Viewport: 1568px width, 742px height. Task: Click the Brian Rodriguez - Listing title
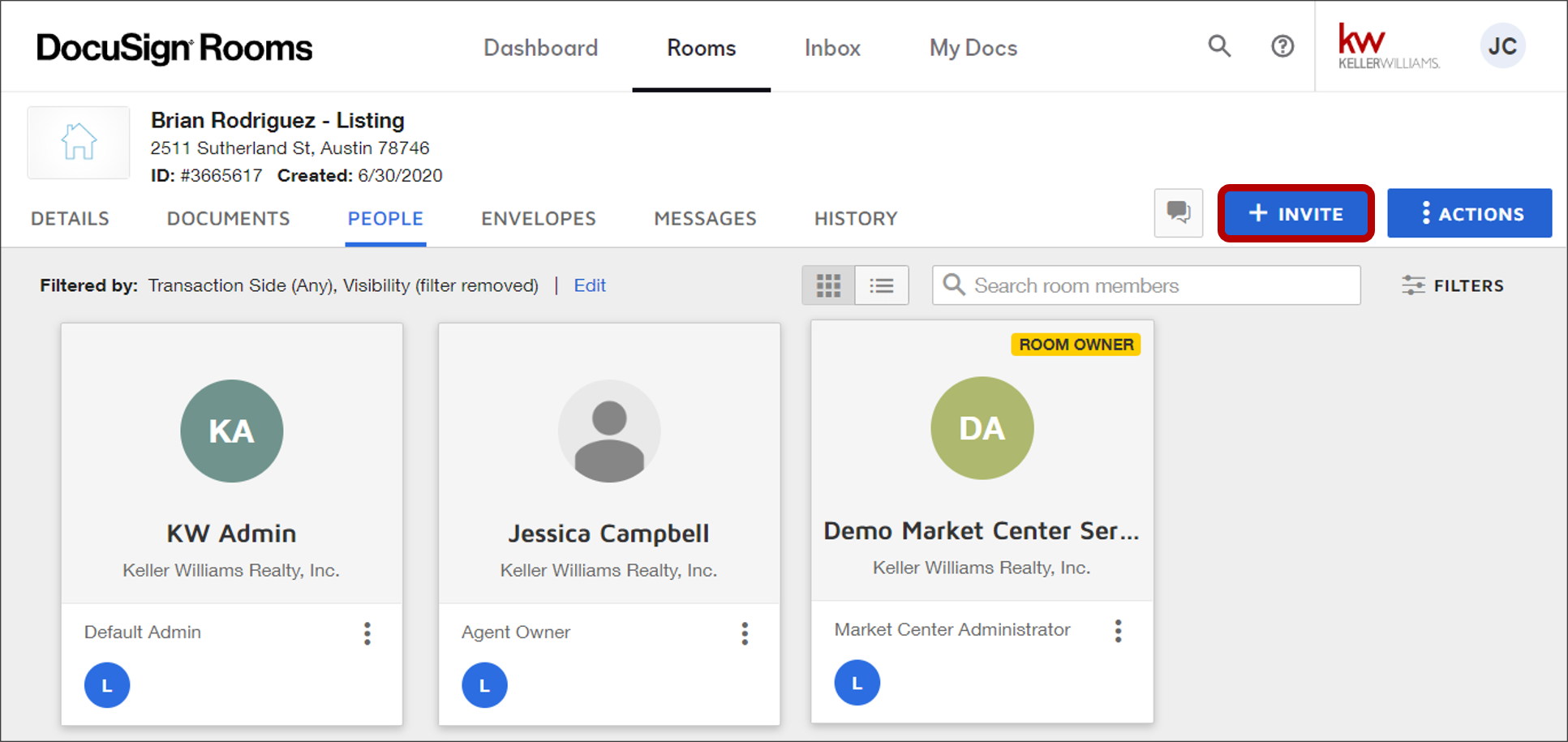[x=277, y=121]
